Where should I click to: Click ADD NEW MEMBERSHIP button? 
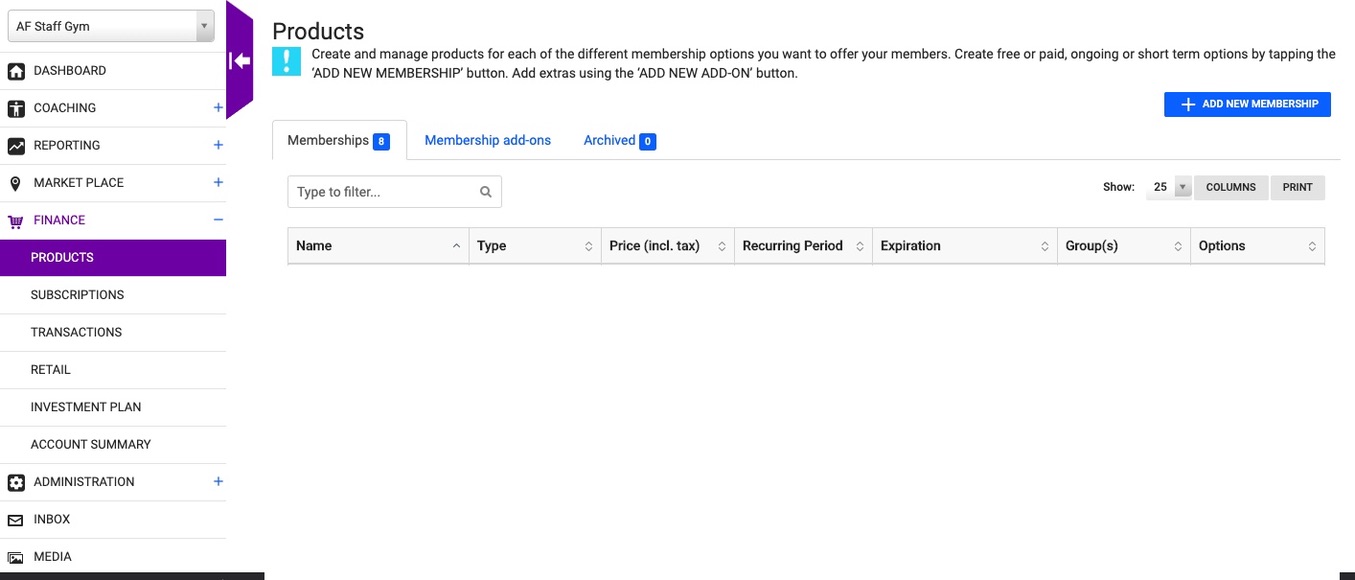click(x=1247, y=104)
